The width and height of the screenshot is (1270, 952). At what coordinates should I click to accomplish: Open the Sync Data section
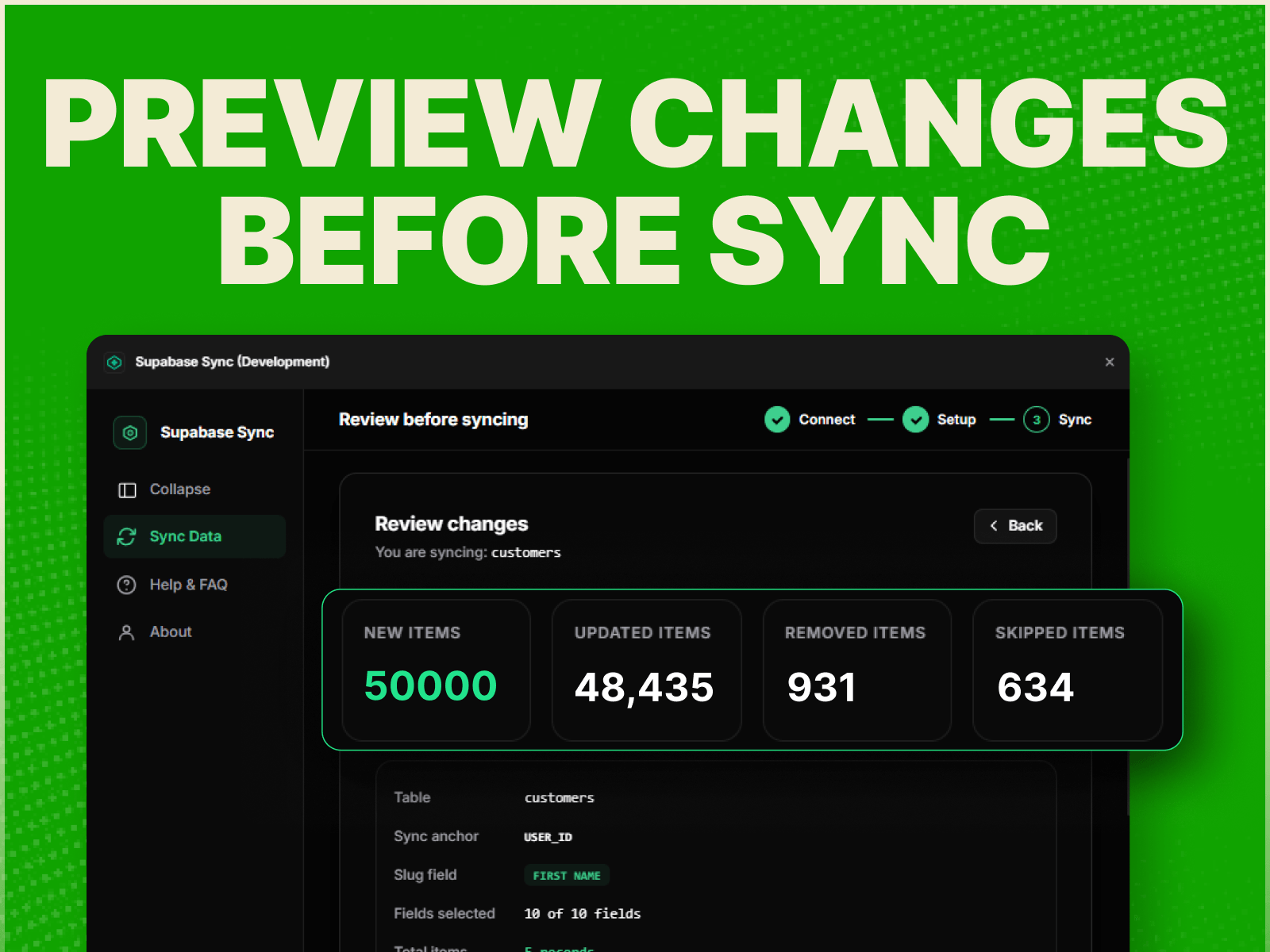[x=194, y=537]
